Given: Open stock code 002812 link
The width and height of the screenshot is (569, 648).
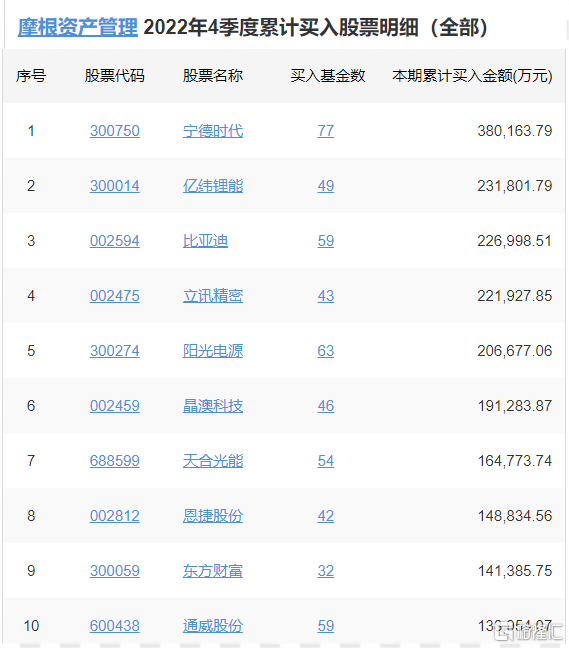Looking at the screenshot, I should 115,516.
